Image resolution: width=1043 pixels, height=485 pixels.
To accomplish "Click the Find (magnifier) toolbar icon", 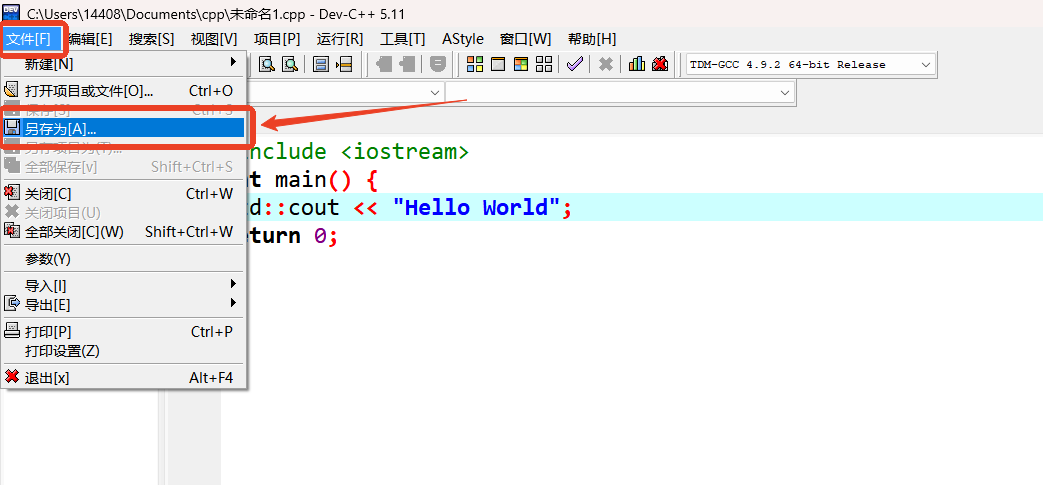I will (x=267, y=64).
